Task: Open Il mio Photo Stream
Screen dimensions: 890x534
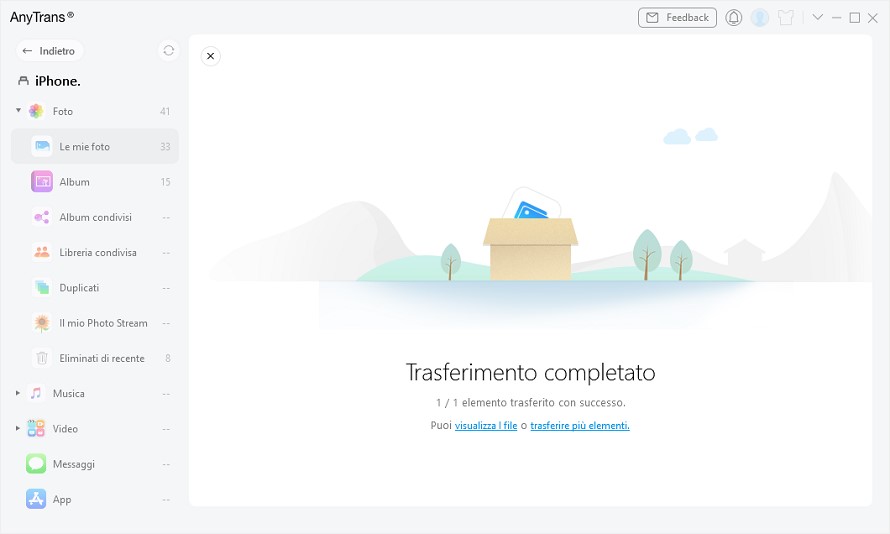Action: [102, 323]
